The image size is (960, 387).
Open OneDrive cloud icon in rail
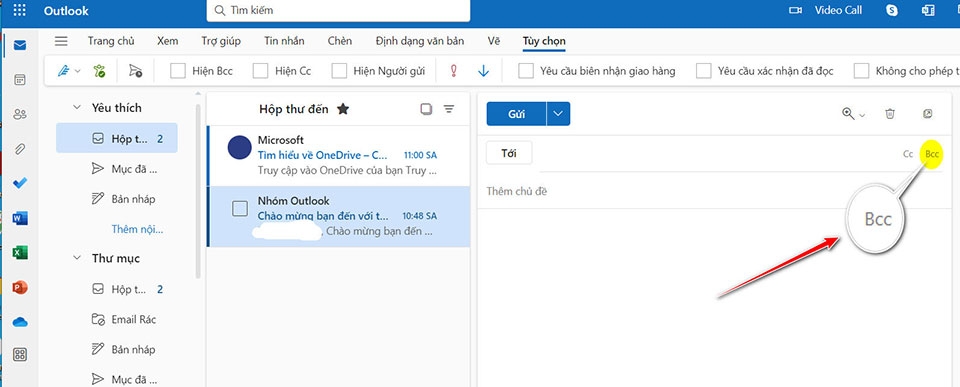(x=20, y=321)
